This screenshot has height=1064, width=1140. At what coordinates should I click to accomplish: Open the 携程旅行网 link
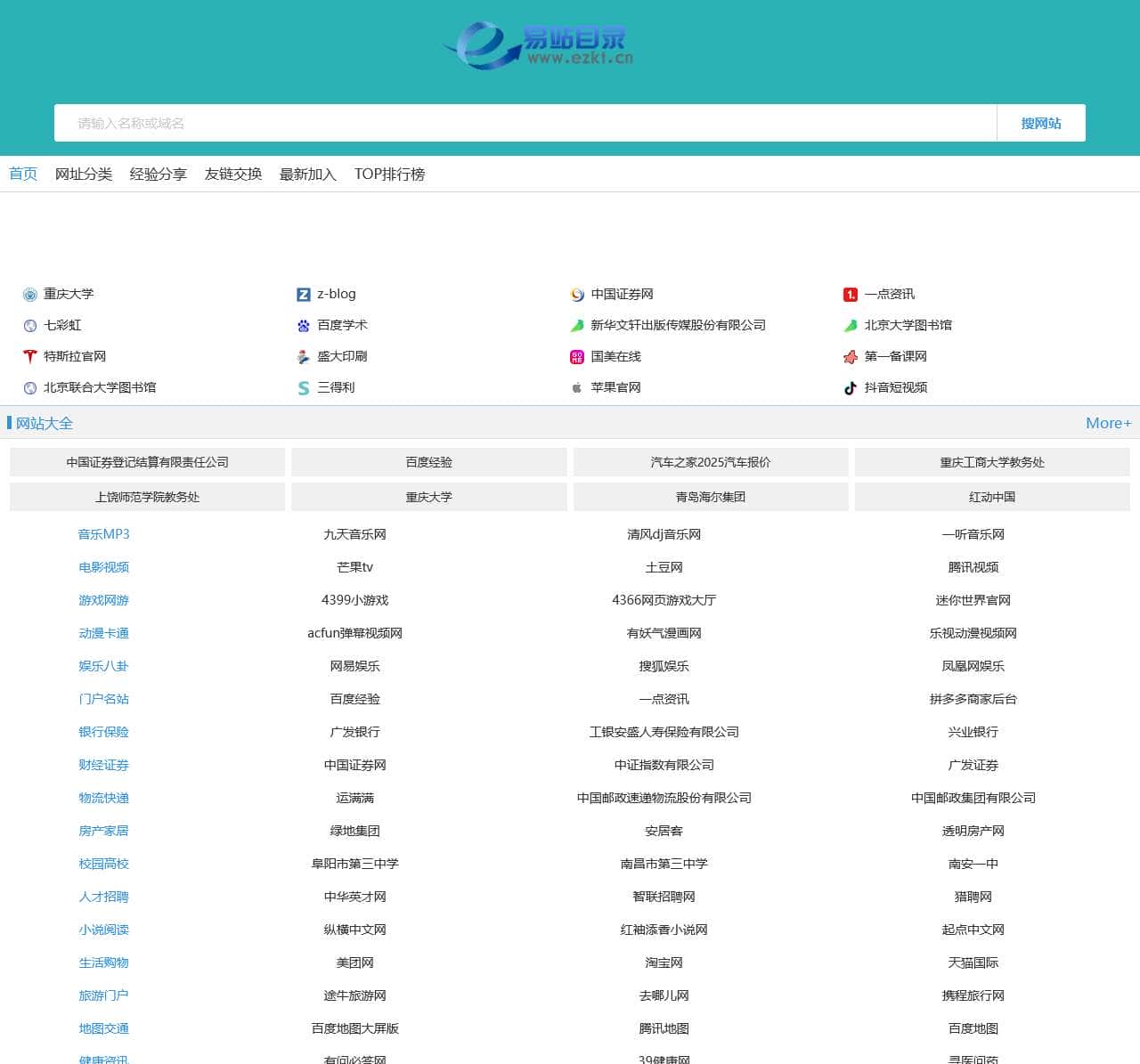[973, 995]
